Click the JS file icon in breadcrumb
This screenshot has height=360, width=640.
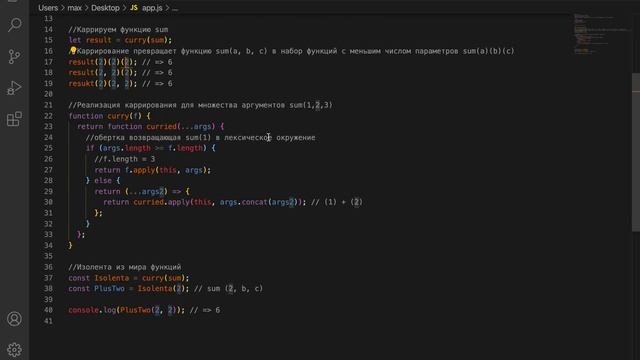click(134, 8)
